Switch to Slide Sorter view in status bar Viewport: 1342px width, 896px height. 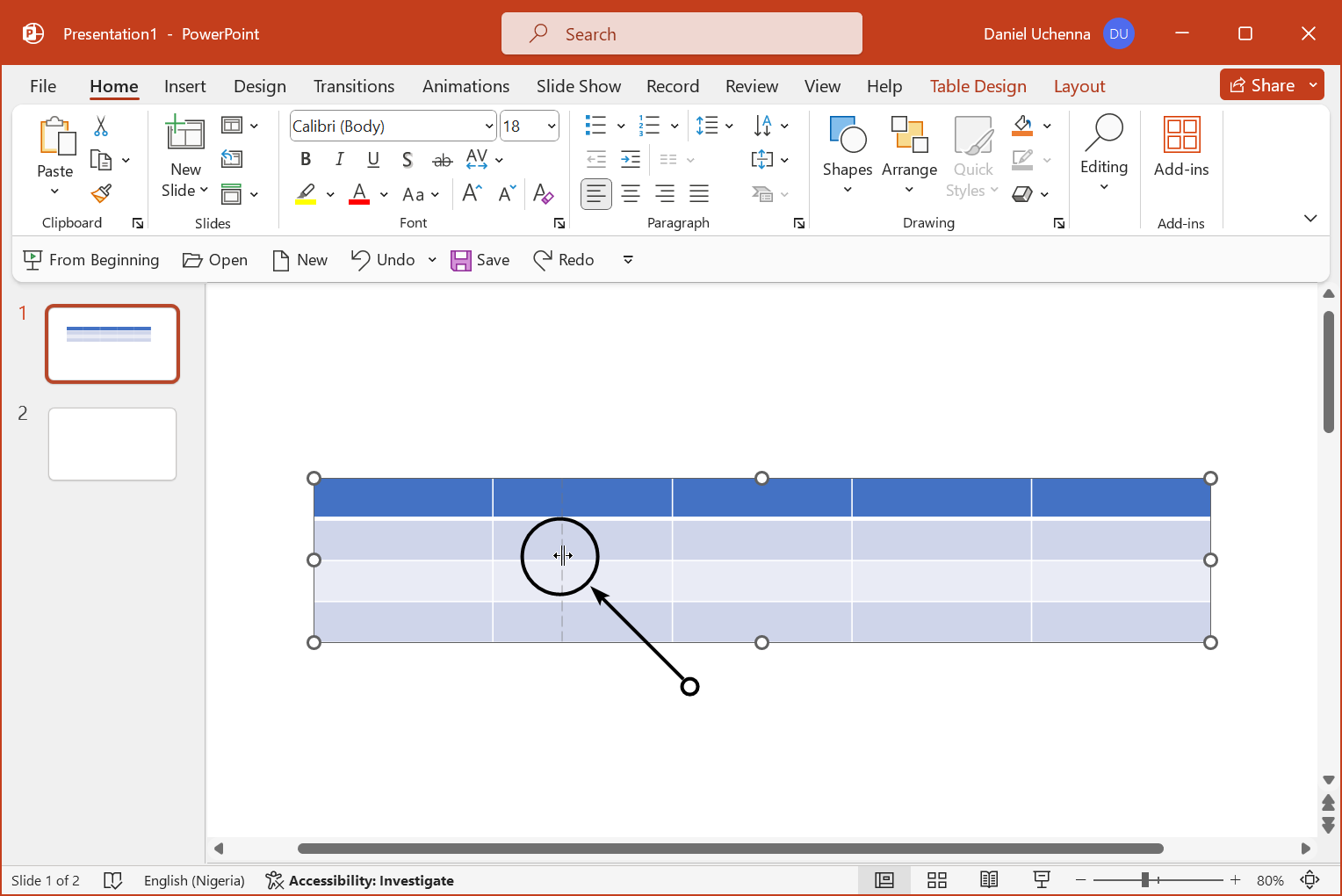(x=936, y=879)
